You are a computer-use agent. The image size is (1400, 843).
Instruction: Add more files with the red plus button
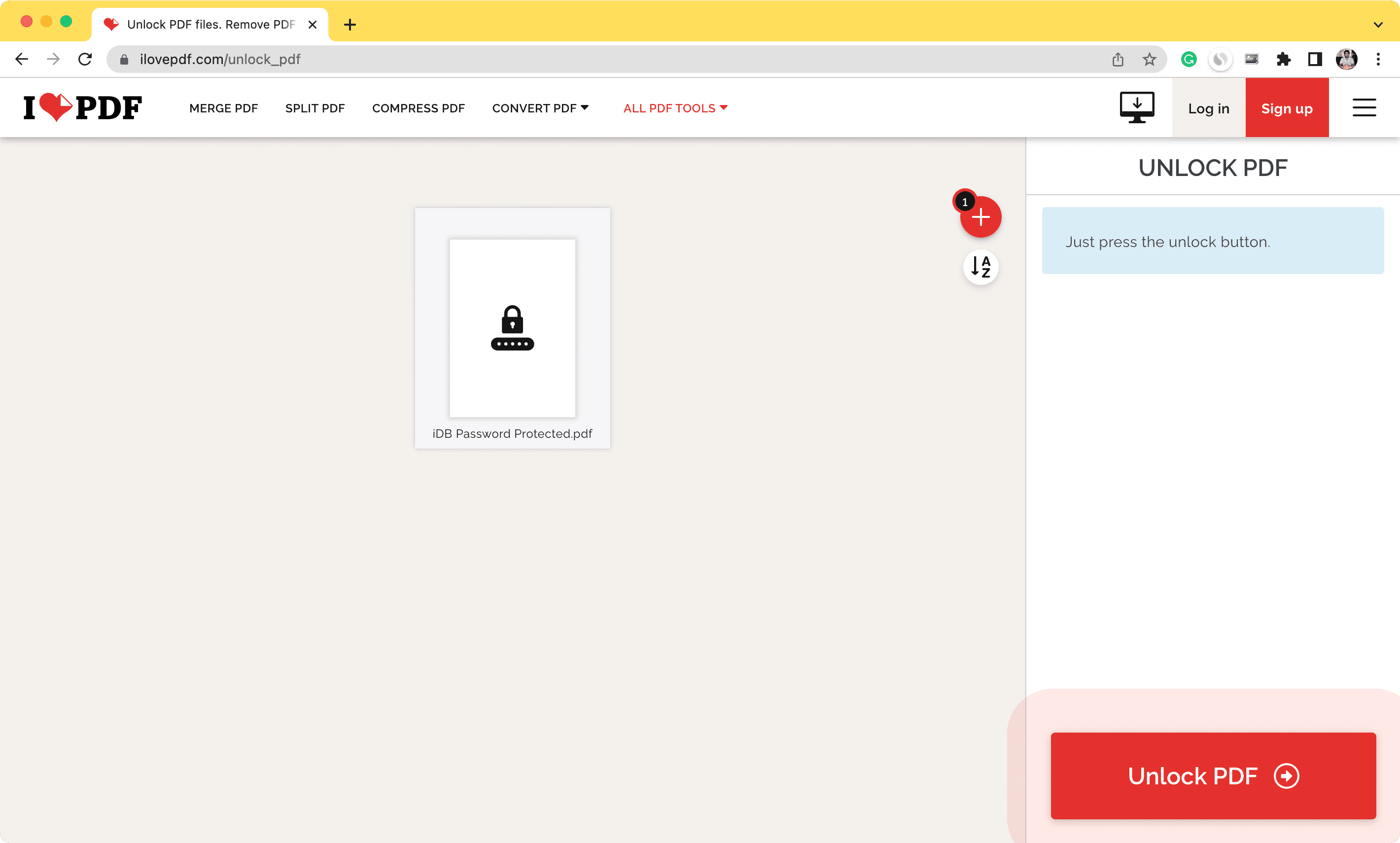[x=980, y=216]
